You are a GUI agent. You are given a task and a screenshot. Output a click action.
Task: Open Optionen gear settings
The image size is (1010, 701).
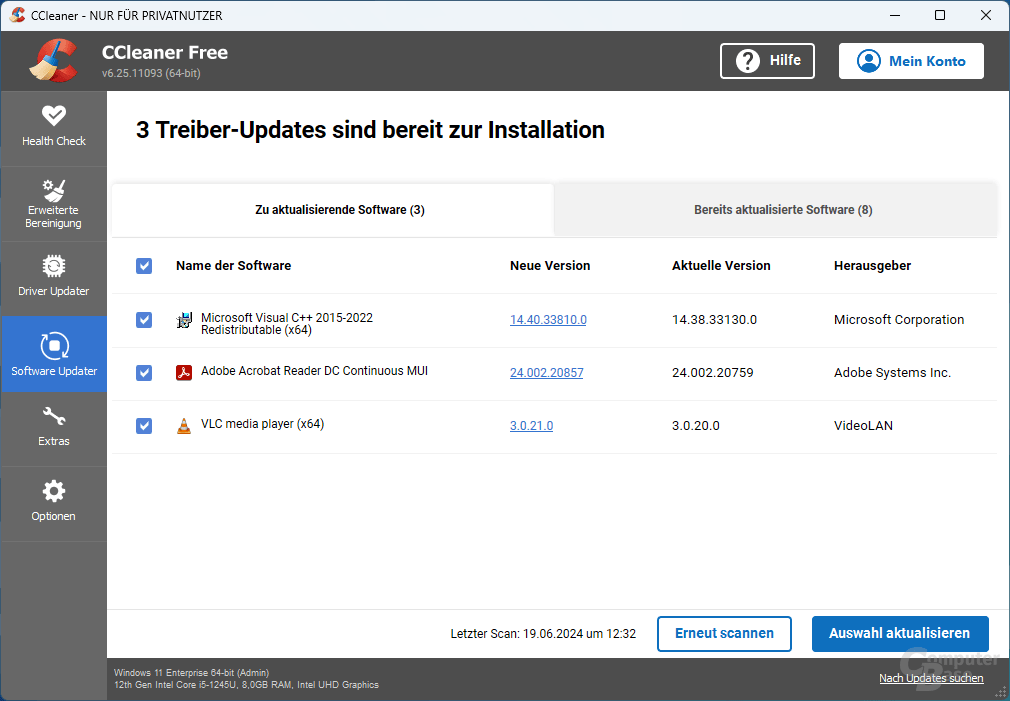pos(53,504)
